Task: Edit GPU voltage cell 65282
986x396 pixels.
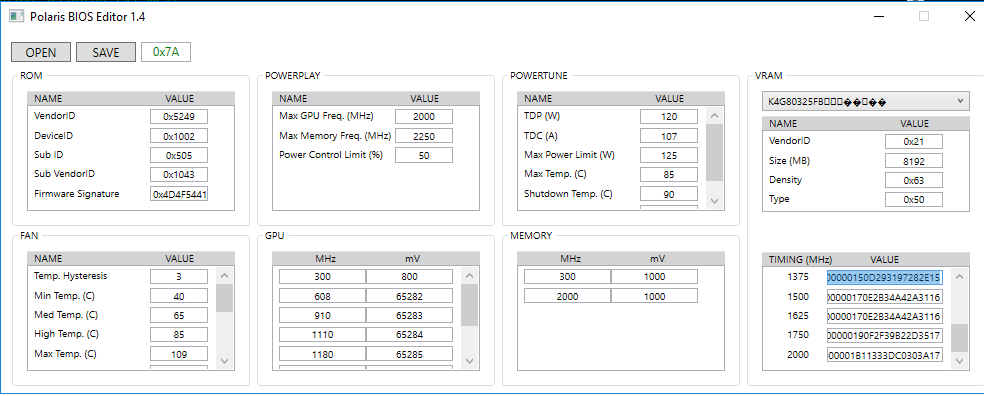Action: click(409, 296)
